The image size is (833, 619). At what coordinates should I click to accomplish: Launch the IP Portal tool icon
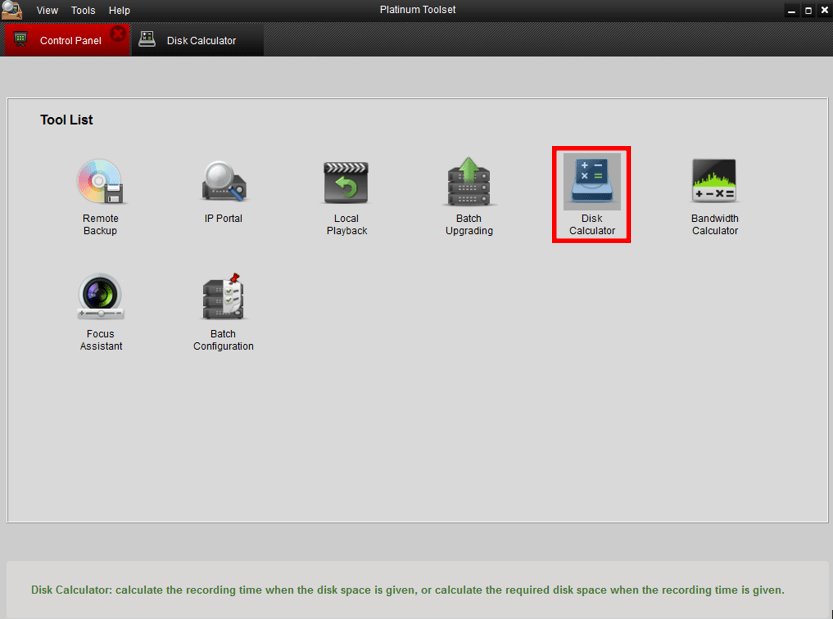pos(223,181)
